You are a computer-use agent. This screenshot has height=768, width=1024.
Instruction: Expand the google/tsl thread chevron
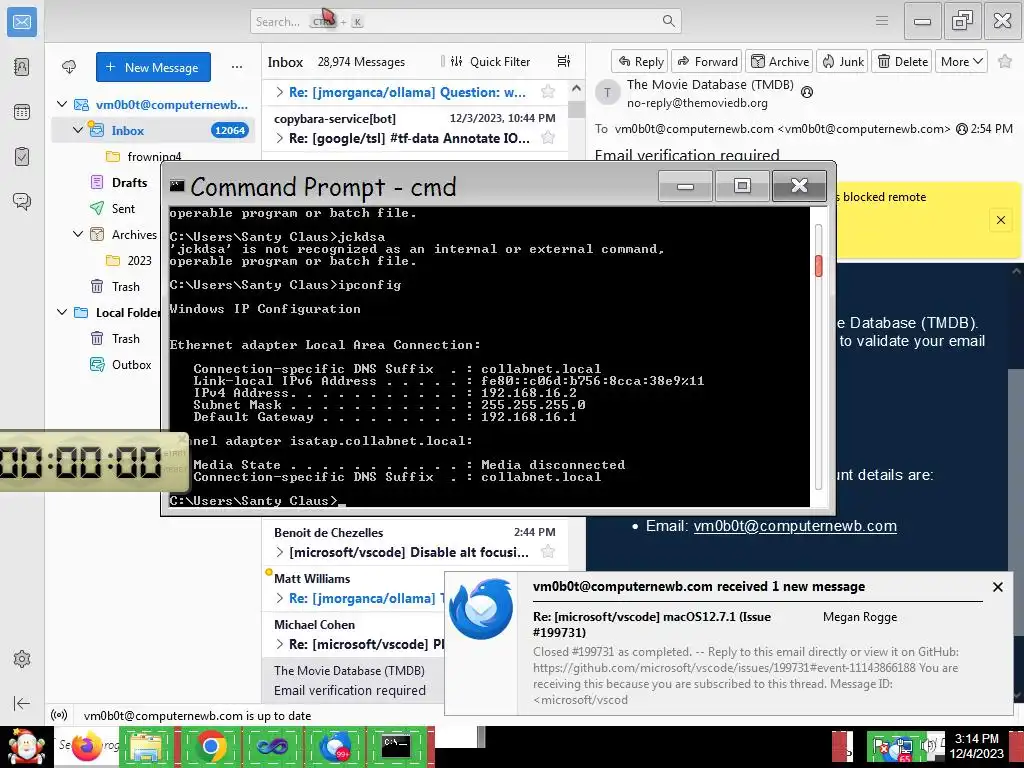click(280, 138)
